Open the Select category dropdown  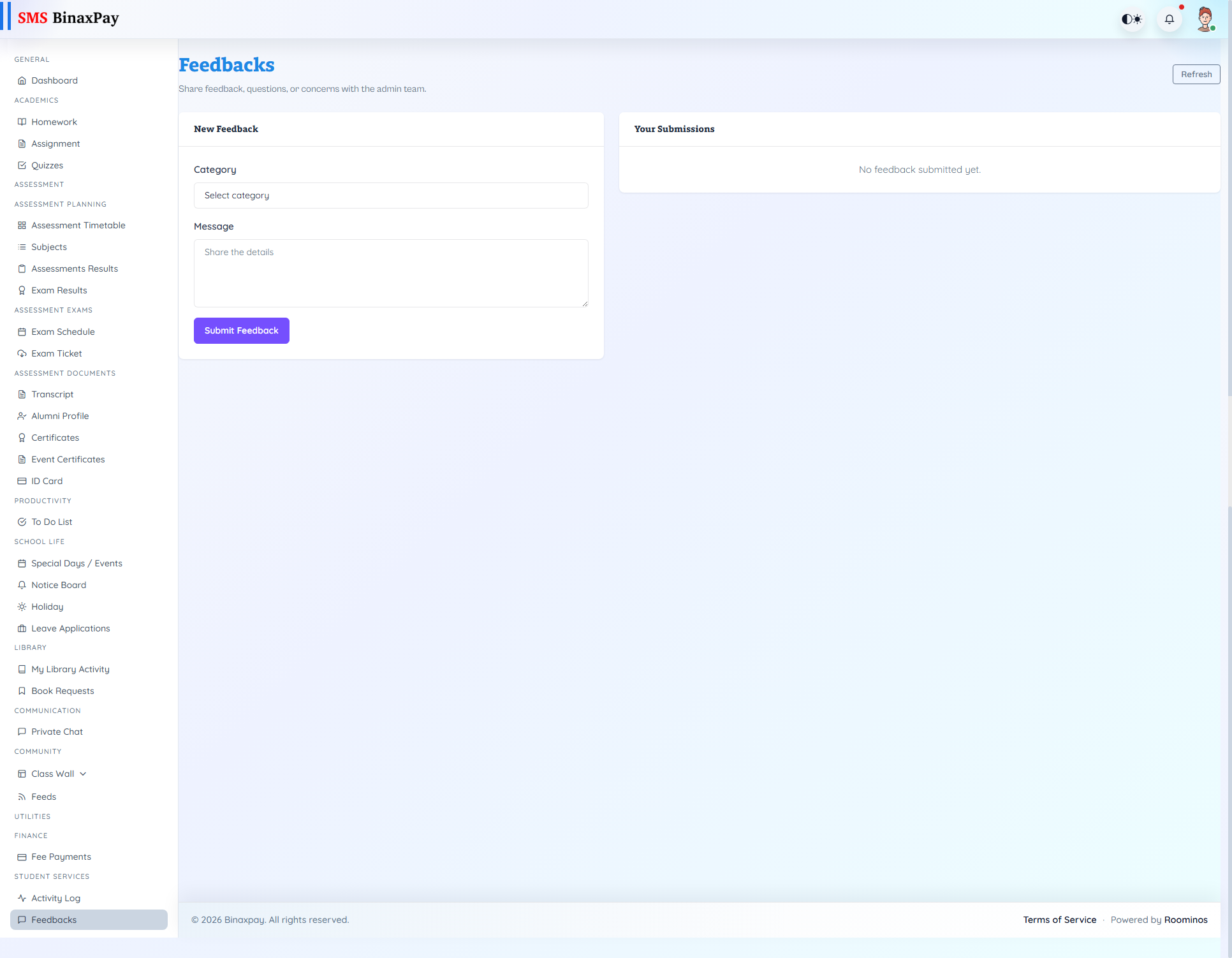coord(390,195)
